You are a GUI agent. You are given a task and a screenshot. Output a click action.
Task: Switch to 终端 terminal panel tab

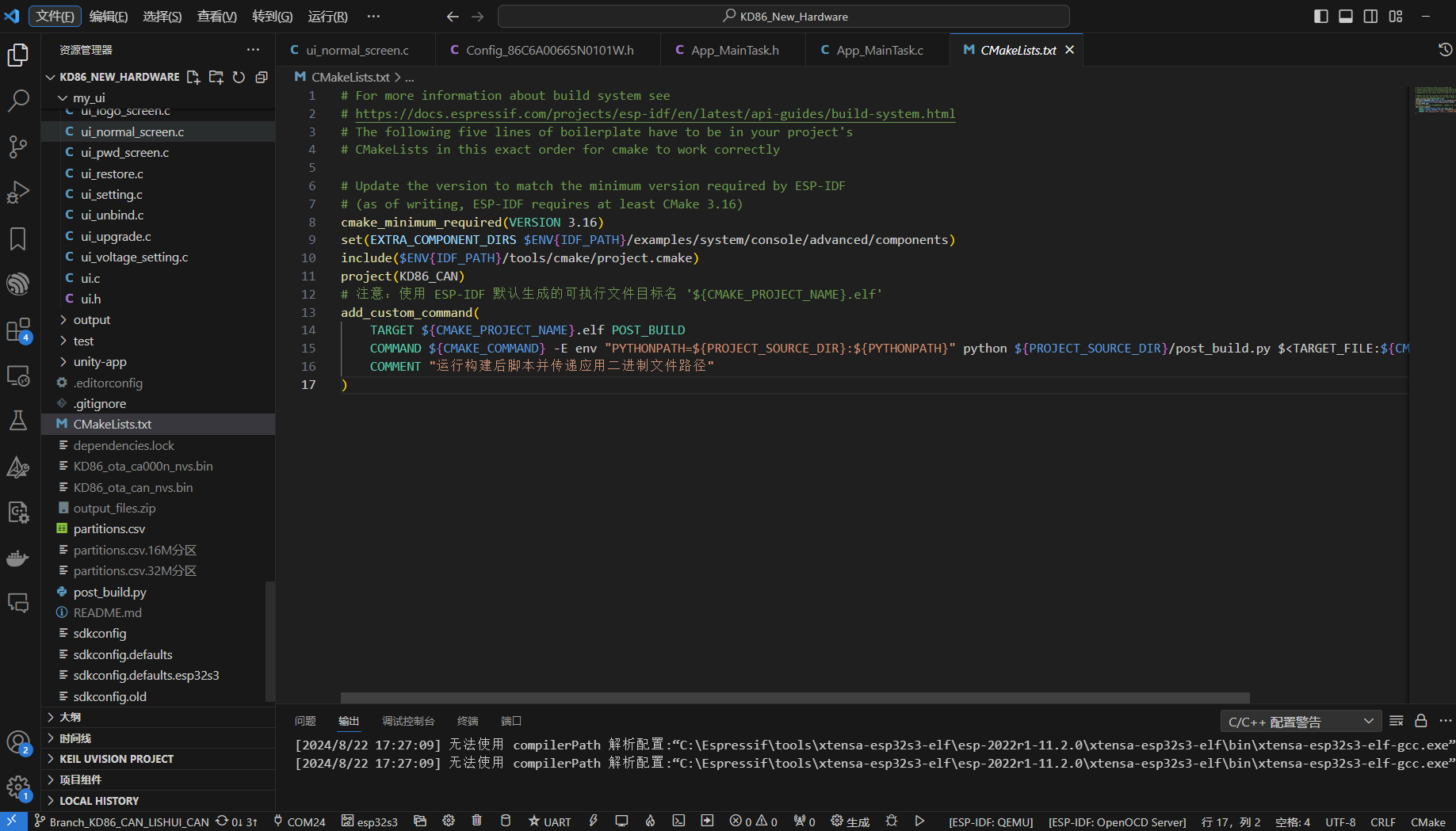pos(468,721)
